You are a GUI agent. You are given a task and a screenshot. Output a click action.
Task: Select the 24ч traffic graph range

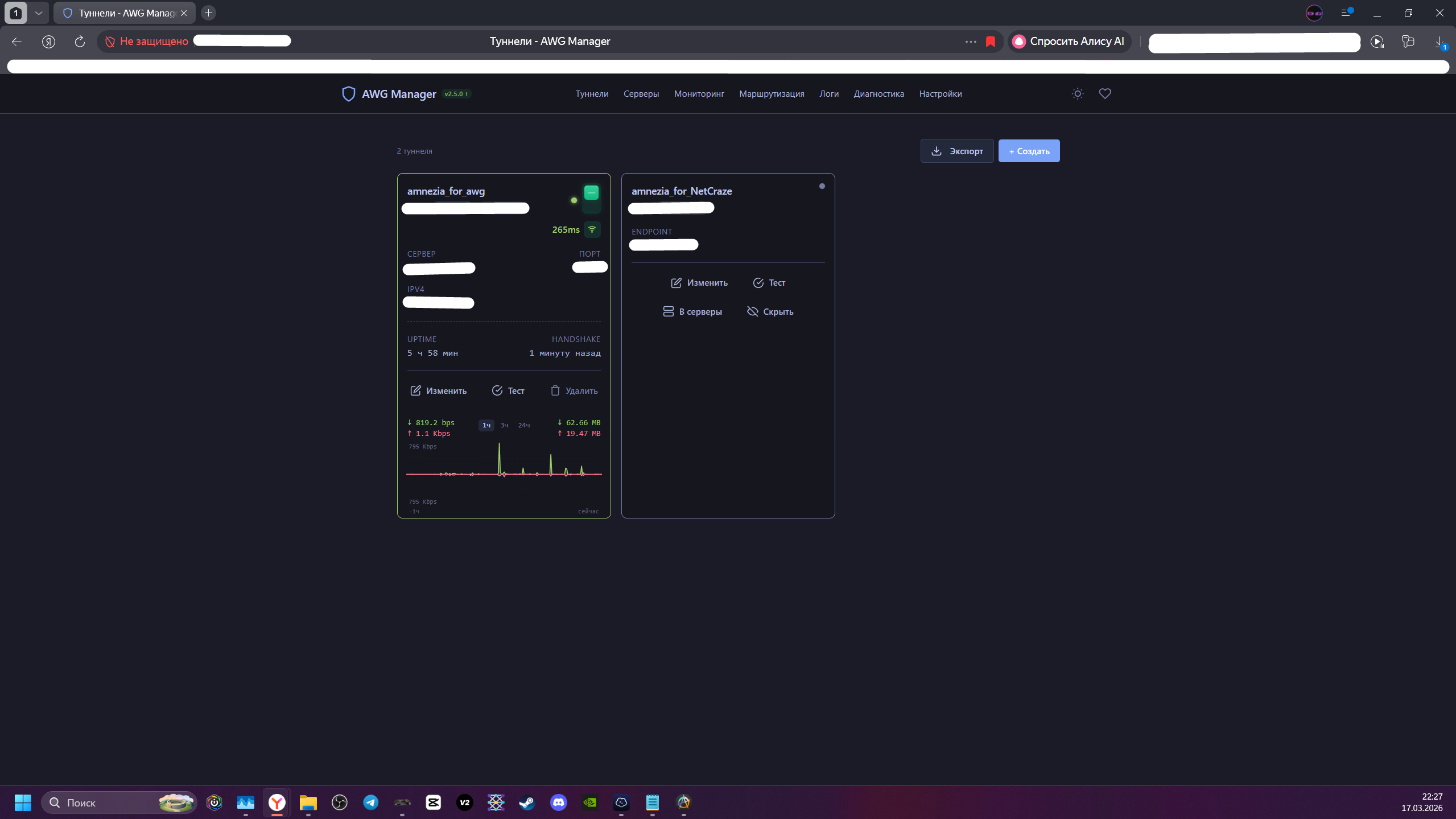pyautogui.click(x=523, y=426)
